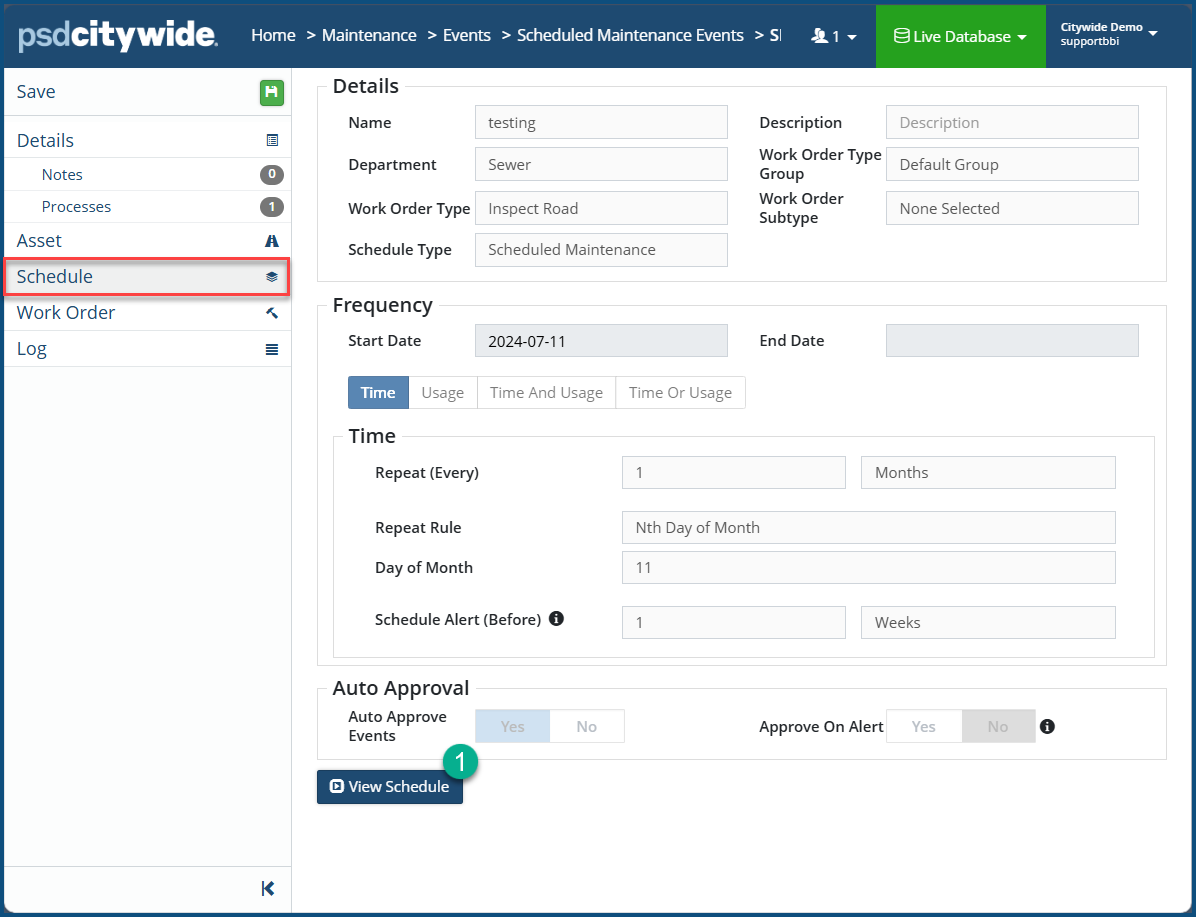The image size is (1196, 917).
Task: Open Work Order Subtype dropdown showing None Selected
Action: [1012, 208]
